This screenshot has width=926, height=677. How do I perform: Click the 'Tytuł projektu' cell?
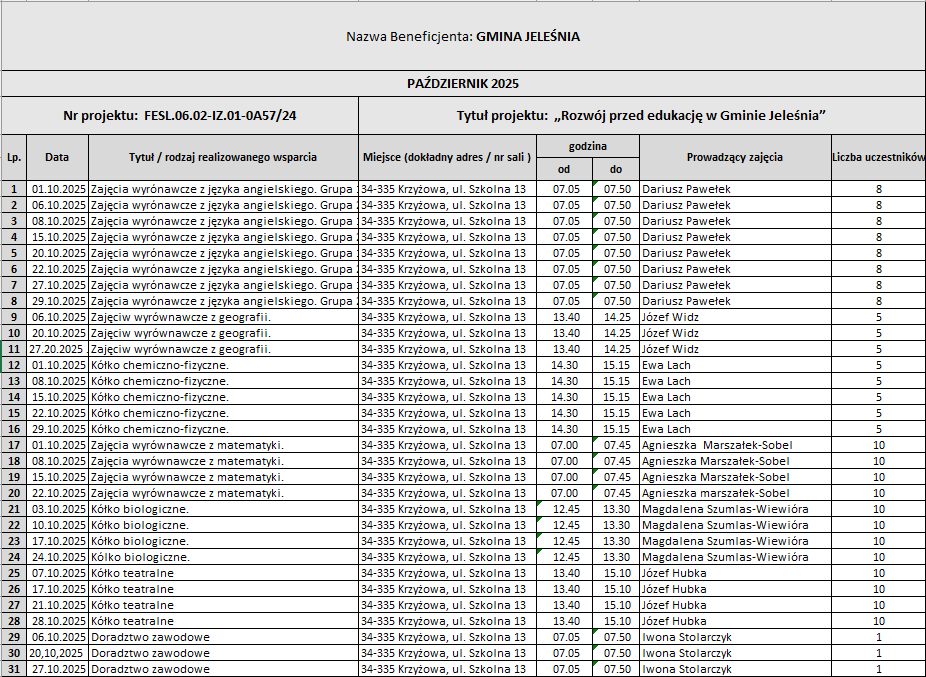click(640, 116)
